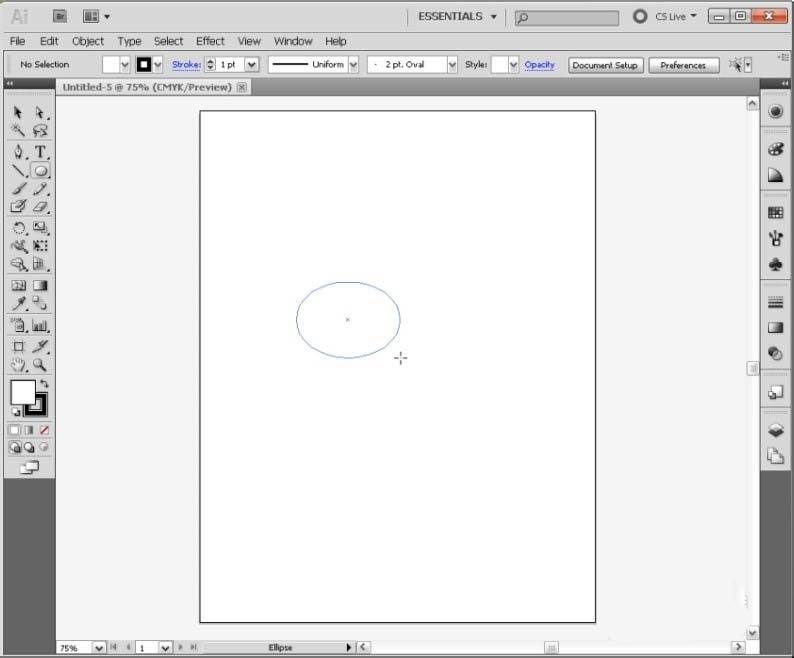
Task: Open the Layers panel icon
Action: point(775,430)
